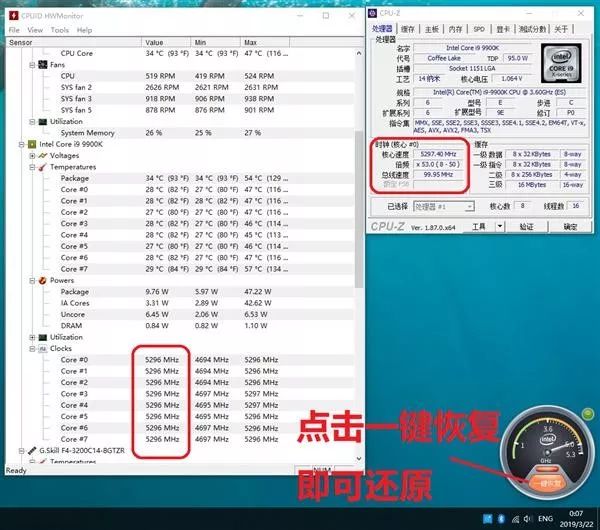This screenshot has height=530, width=600.
Task: Click the Intel Core i9 logo in CPU-Z
Action: (x=561, y=63)
